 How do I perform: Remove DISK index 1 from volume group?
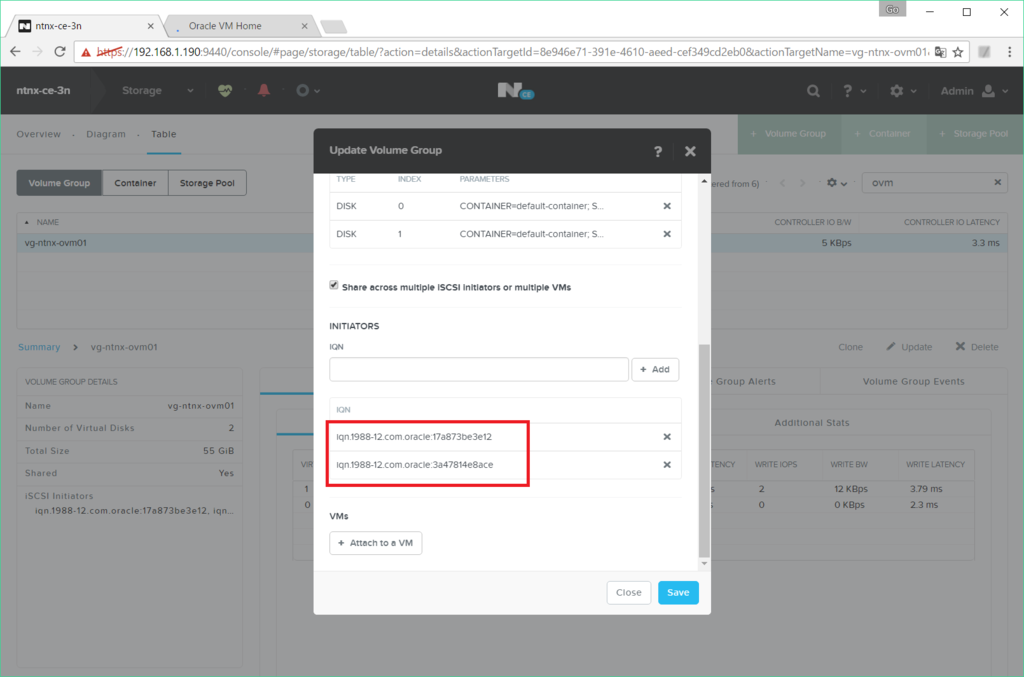tap(667, 234)
